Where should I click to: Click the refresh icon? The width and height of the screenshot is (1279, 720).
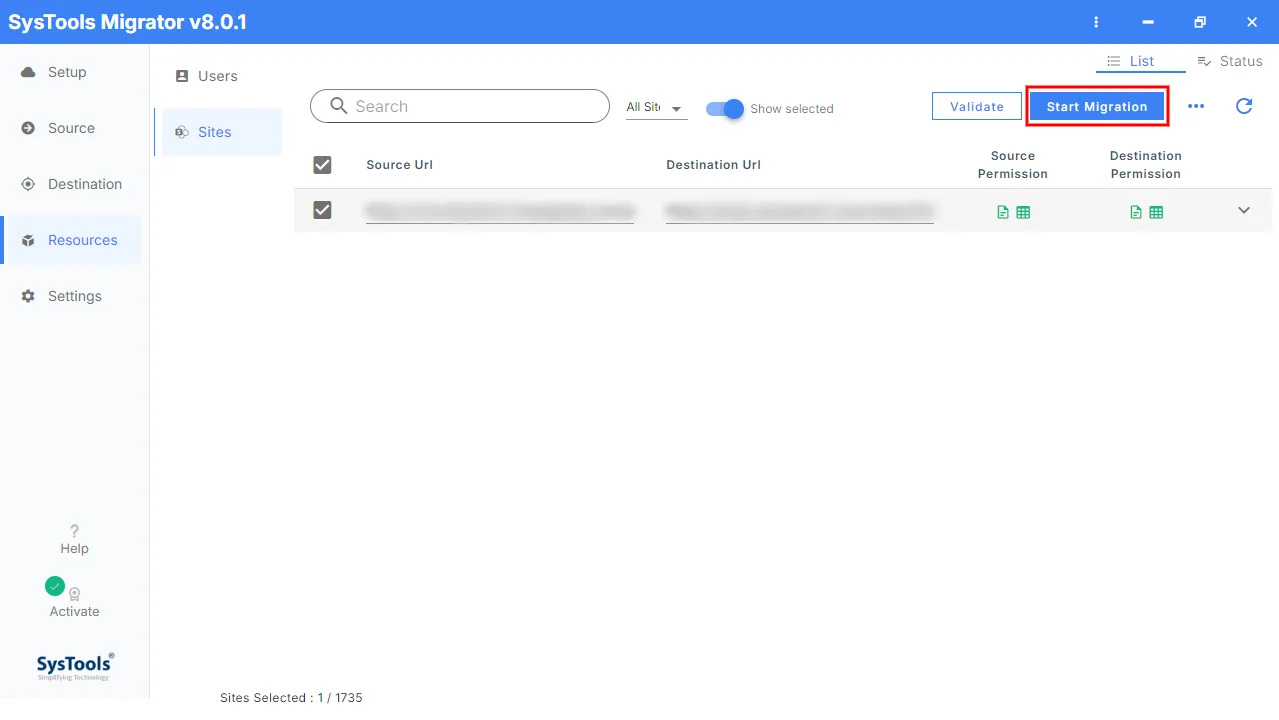1244,106
